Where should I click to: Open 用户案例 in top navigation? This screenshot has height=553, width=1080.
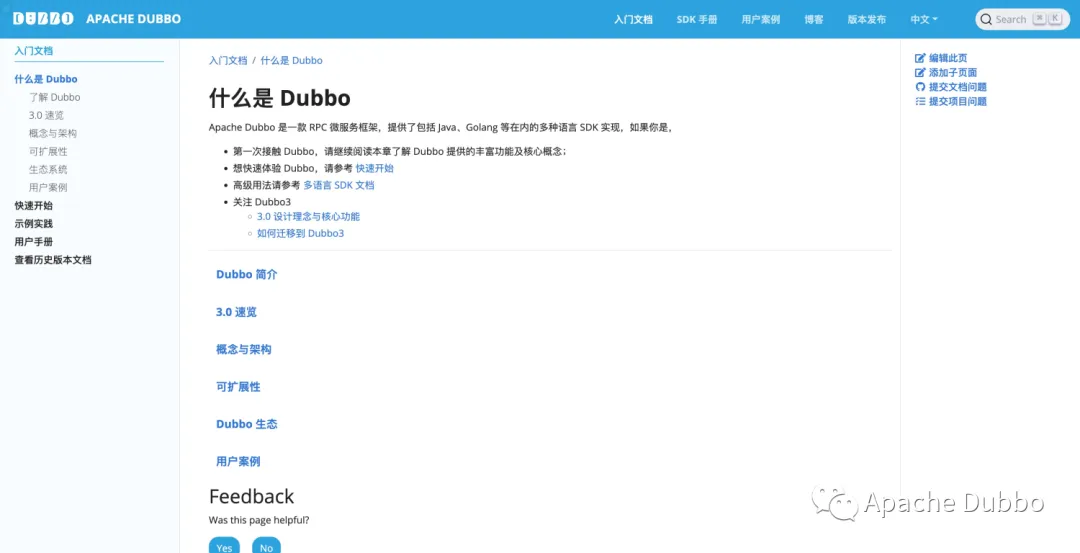point(760,19)
